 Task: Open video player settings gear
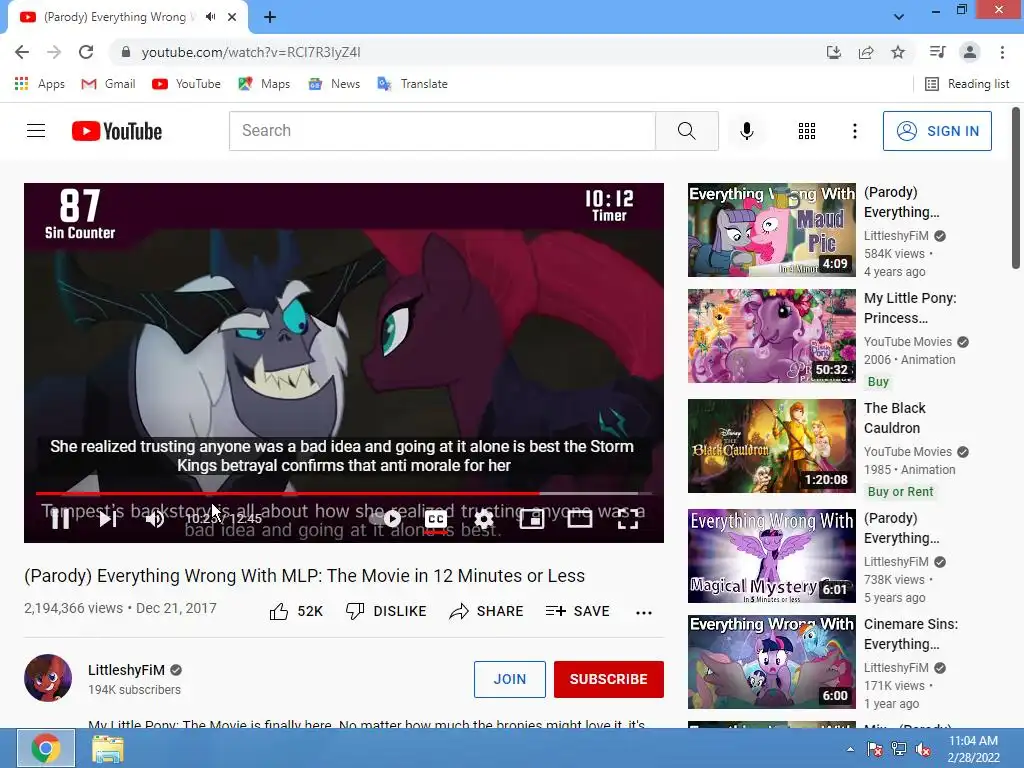[x=484, y=519]
